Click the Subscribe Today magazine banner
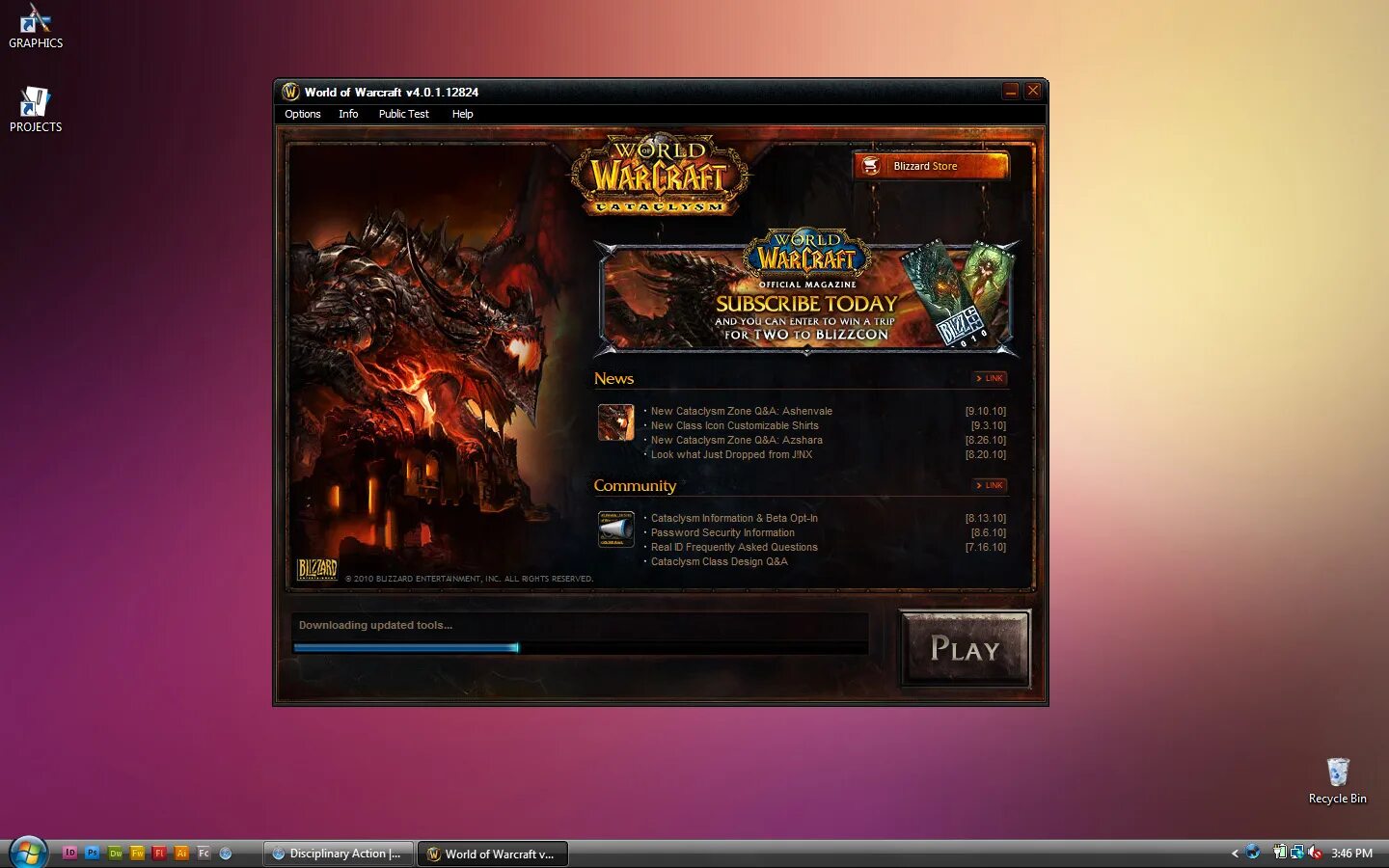Screen dimensions: 1389x868 coord(806,295)
